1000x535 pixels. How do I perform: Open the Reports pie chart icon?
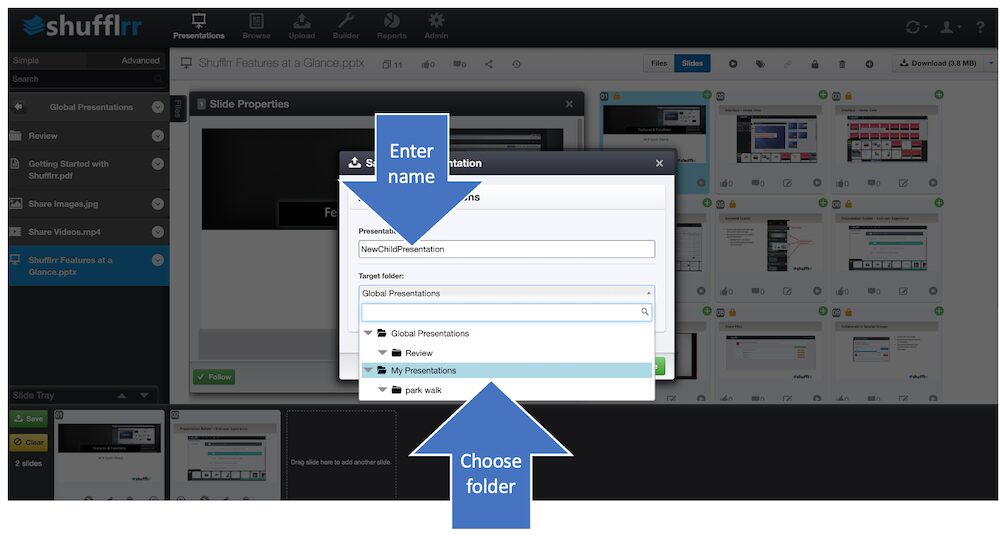click(x=392, y=21)
